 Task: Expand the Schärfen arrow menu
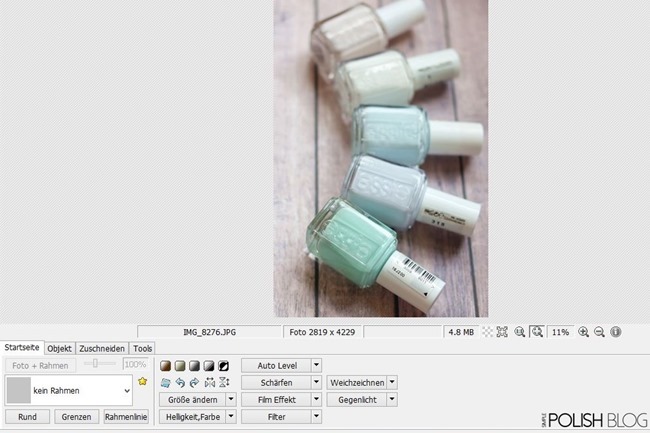(316, 382)
